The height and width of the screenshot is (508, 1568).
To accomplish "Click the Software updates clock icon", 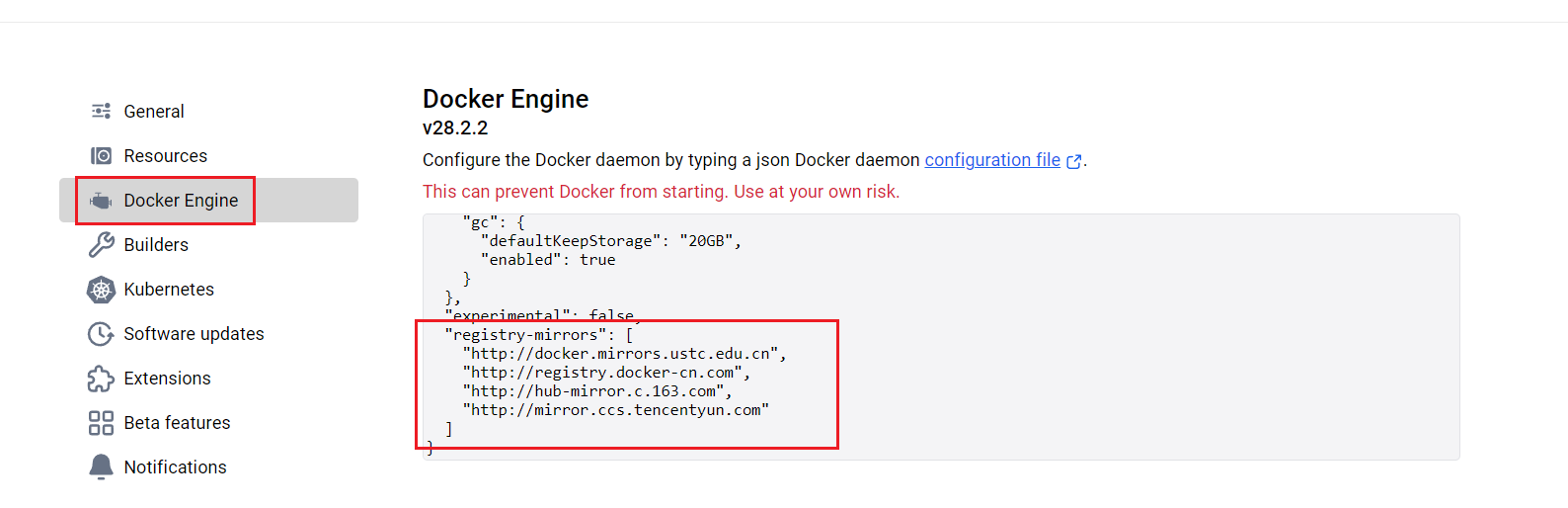I will [101, 334].
